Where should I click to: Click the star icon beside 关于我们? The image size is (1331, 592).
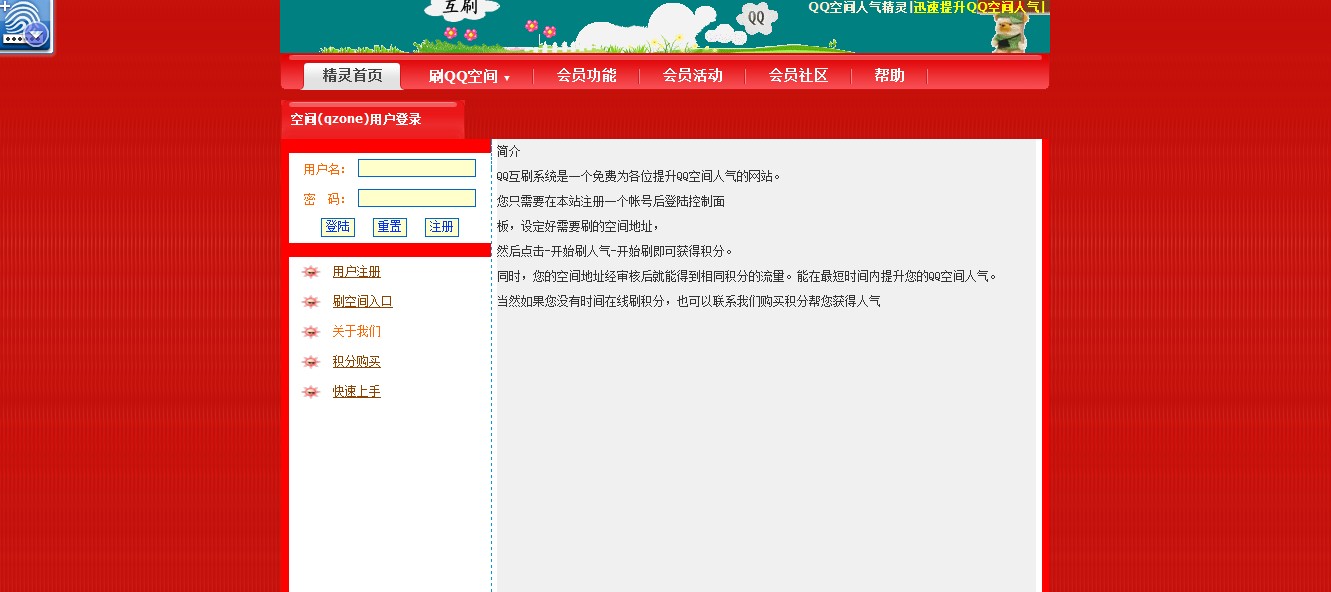click(311, 332)
